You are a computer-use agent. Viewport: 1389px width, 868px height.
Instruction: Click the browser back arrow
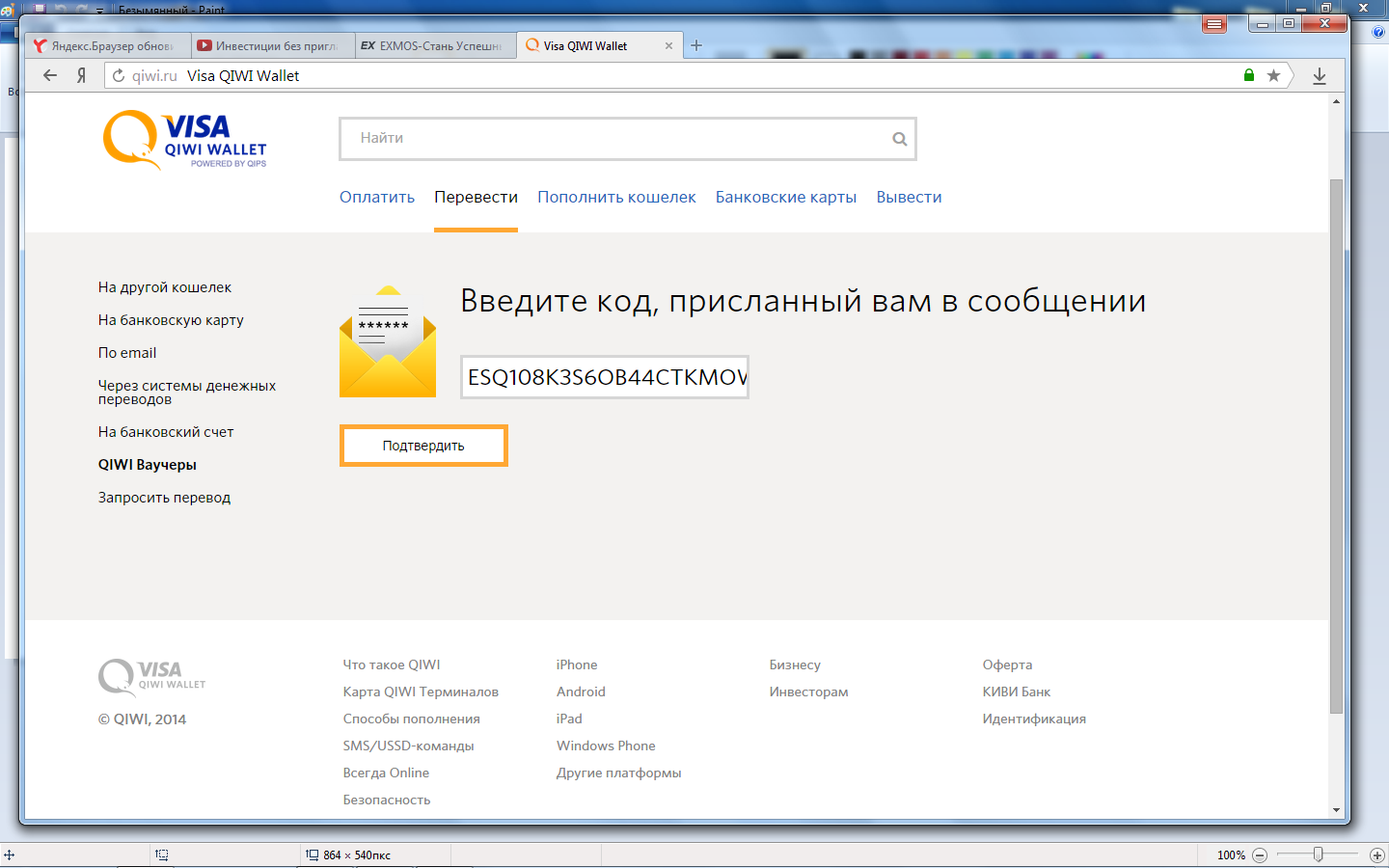tap(50, 75)
